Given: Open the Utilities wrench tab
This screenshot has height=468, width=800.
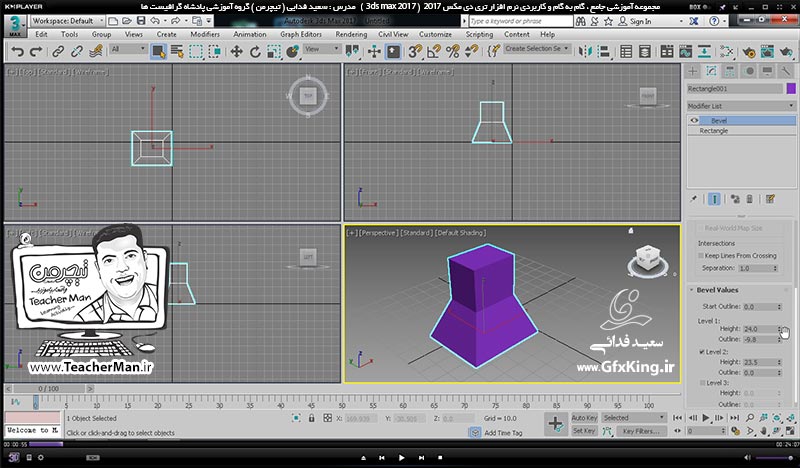Looking at the screenshot, I should (786, 71).
